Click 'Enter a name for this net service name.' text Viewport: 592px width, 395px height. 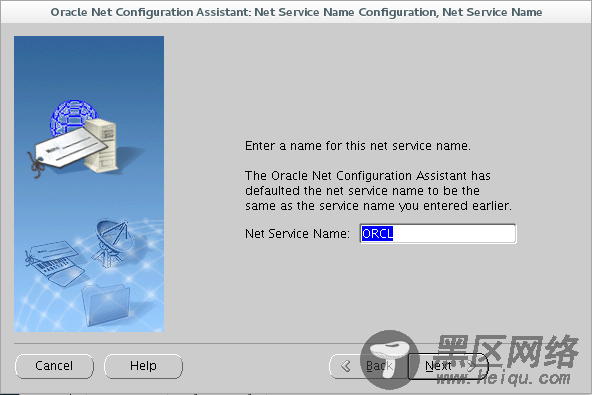(x=358, y=146)
